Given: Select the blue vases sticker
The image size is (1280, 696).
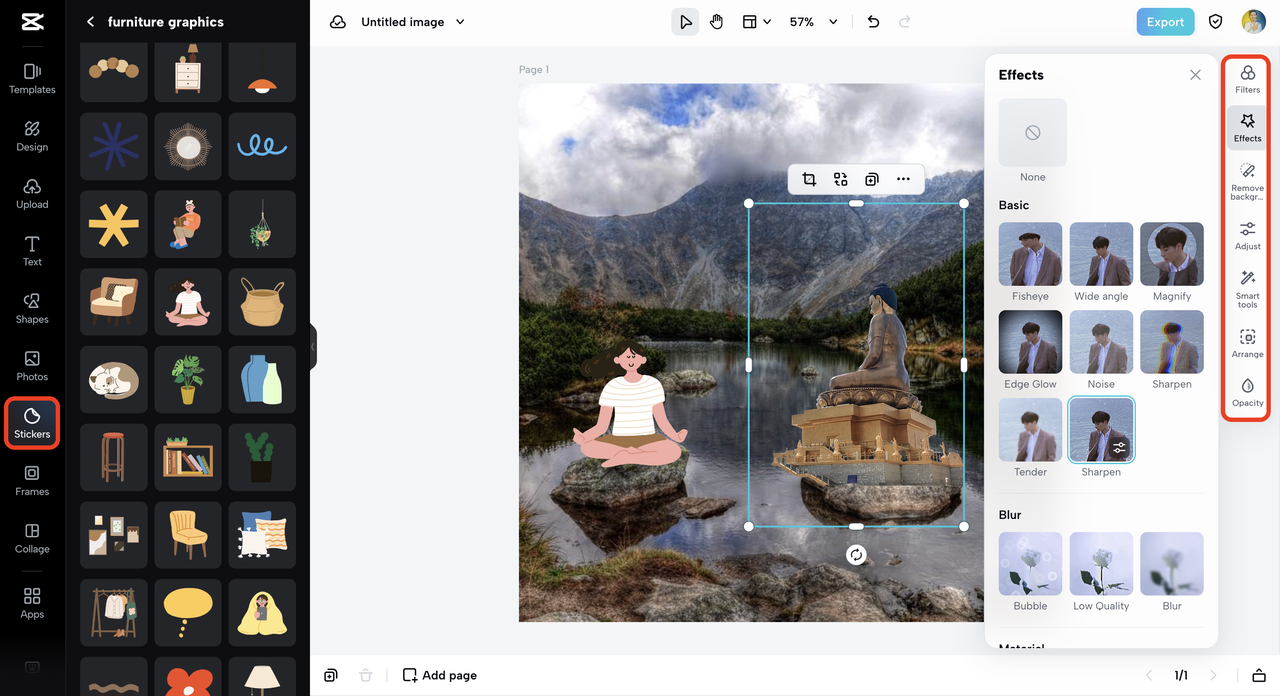Looking at the screenshot, I should [x=262, y=380].
